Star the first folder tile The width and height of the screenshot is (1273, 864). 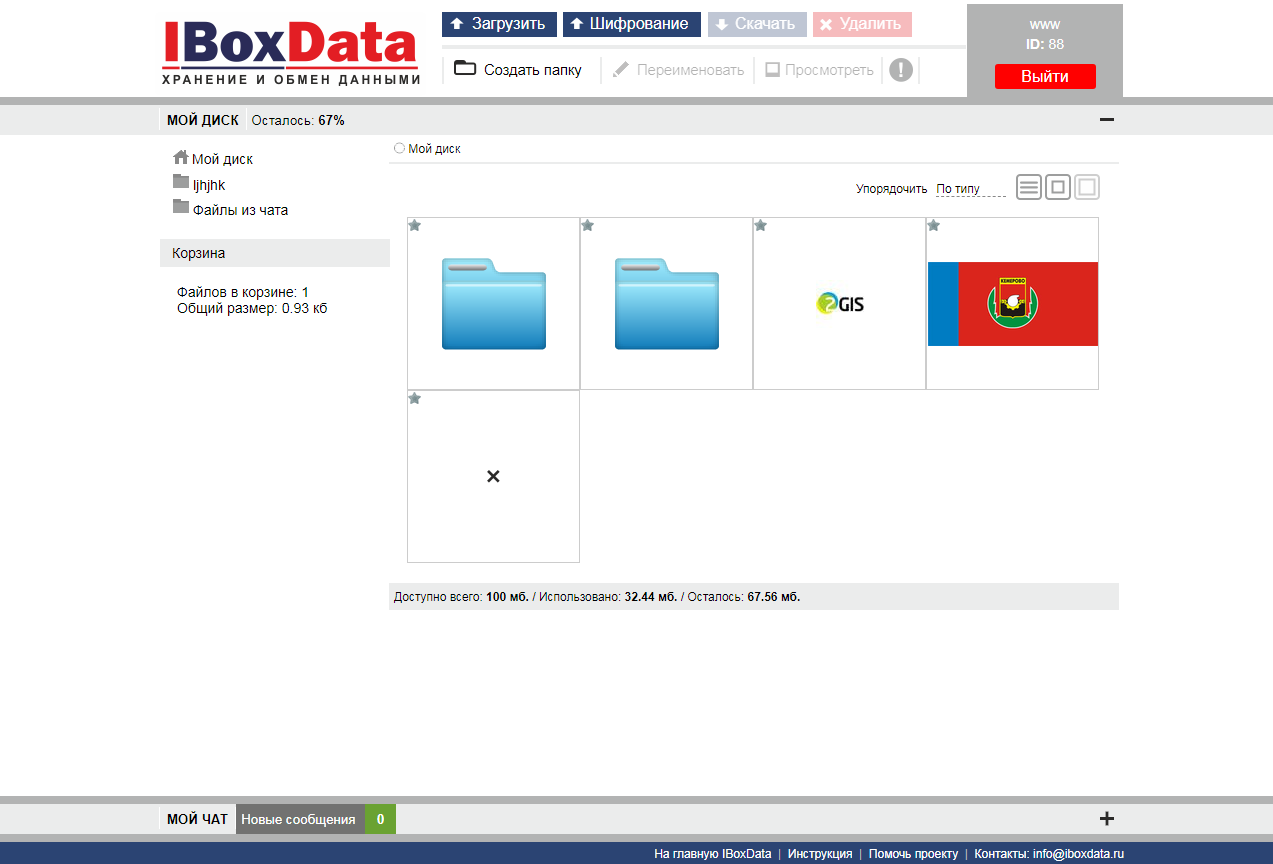click(x=415, y=226)
